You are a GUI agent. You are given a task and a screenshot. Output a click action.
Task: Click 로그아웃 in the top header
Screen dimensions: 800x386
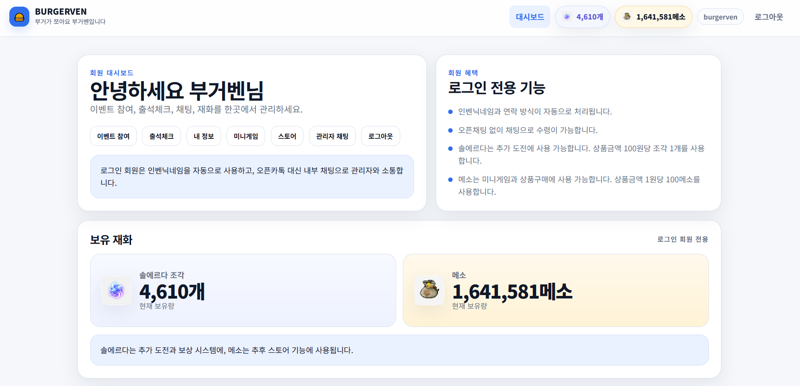pyautogui.click(x=768, y=17)
